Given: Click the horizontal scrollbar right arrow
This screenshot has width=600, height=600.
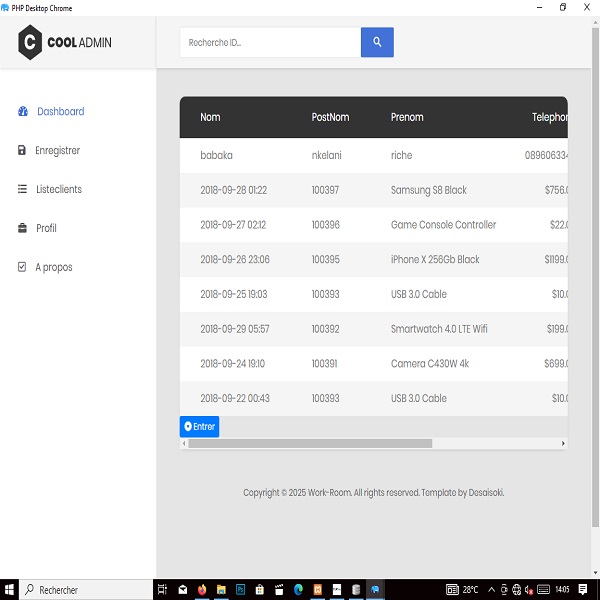Looking at the screenshot, I should click(x=562, y=443).
